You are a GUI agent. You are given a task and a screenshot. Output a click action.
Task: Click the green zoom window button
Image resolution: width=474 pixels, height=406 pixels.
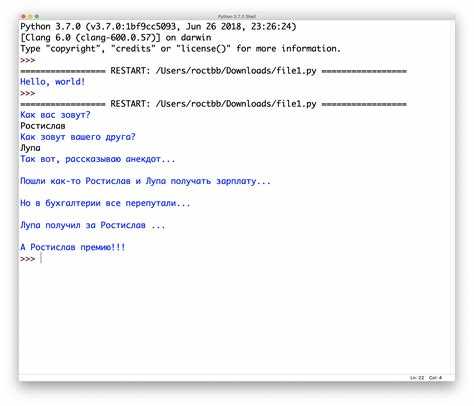tap(37, 16)
